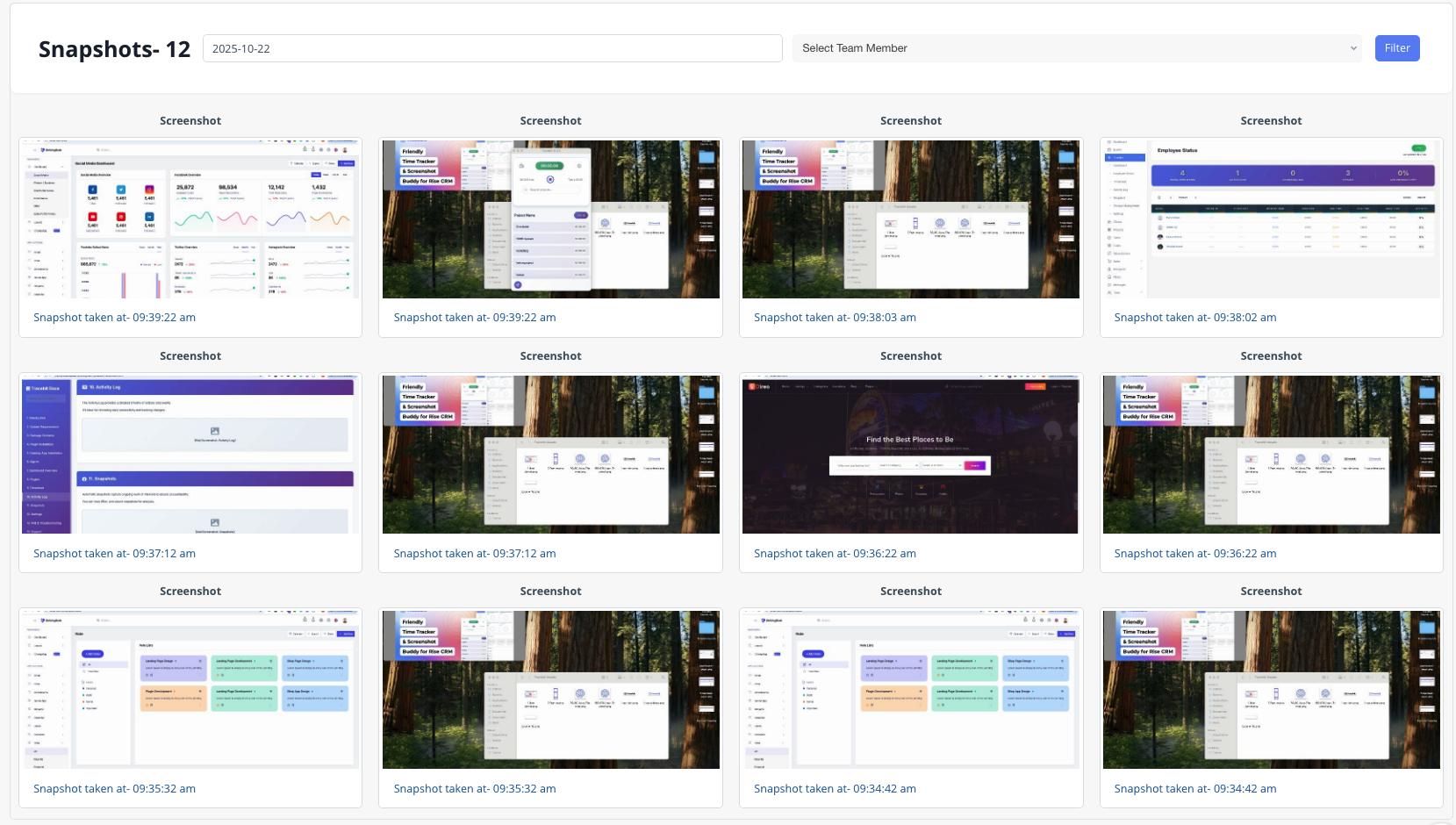Open the Employee Status snapshot thumbnail
This screenshot has width=1456, height=825.
click(1271, 219)
